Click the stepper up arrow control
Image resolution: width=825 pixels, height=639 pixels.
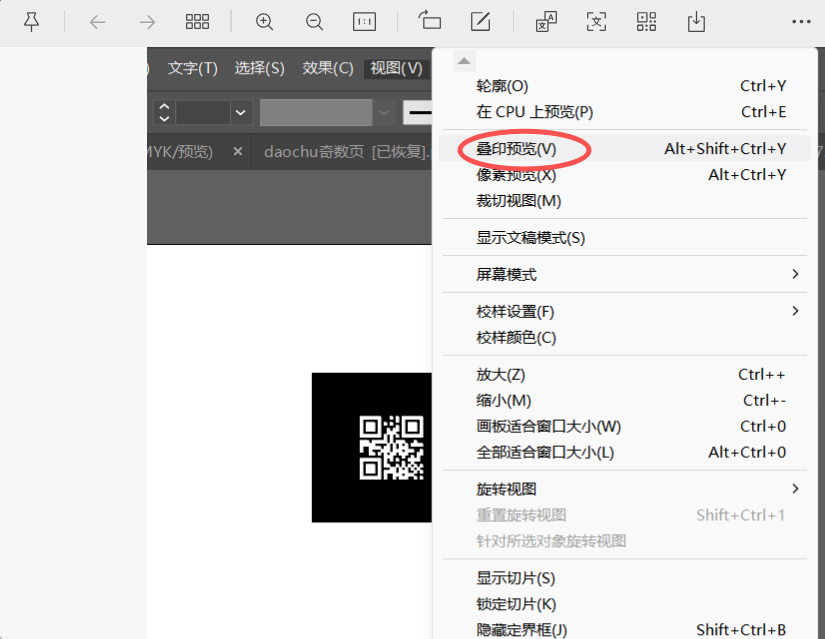pyautogui.click(x=164, y=106)
